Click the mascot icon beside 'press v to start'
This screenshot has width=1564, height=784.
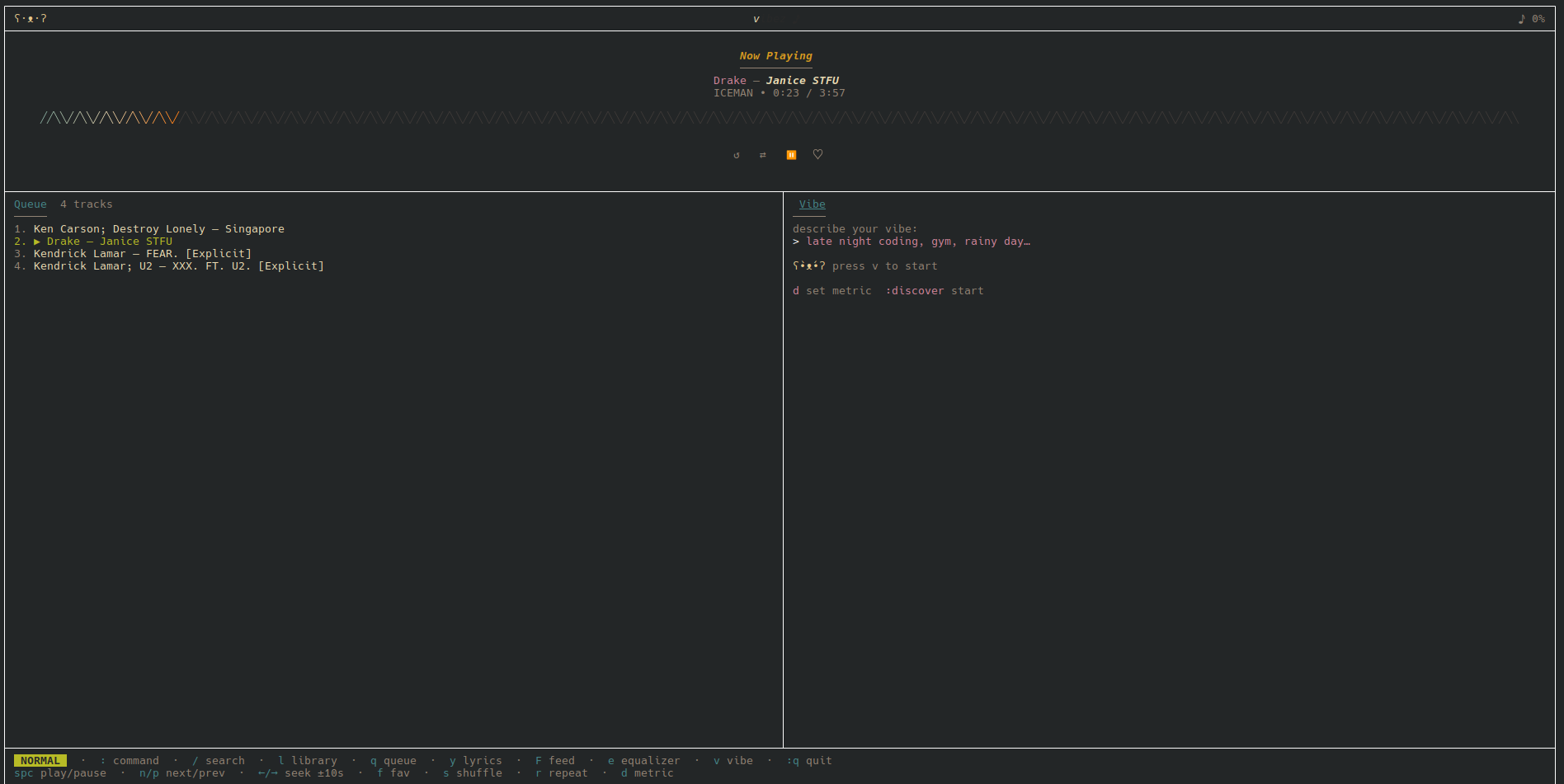click(x=809, y=265)
